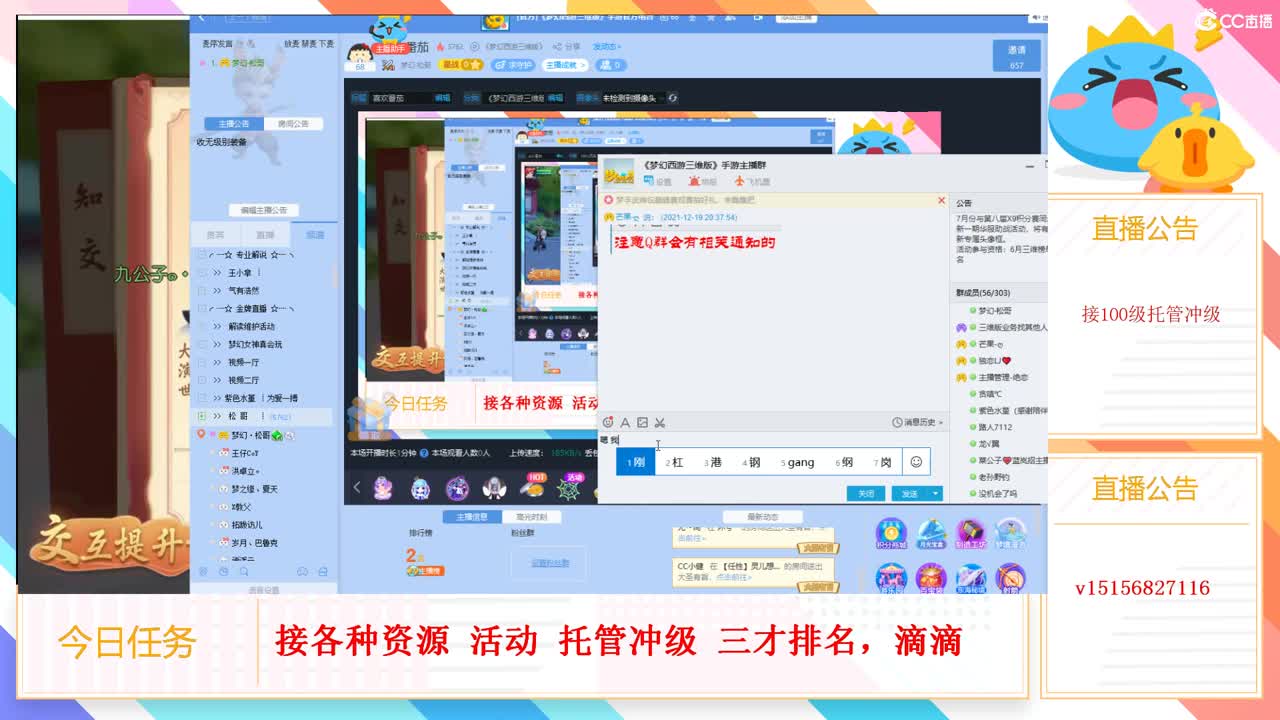Select the first purple-haired gift avatar
Image resolution: width=1280 pixels, height=720 pixels.
383,488
